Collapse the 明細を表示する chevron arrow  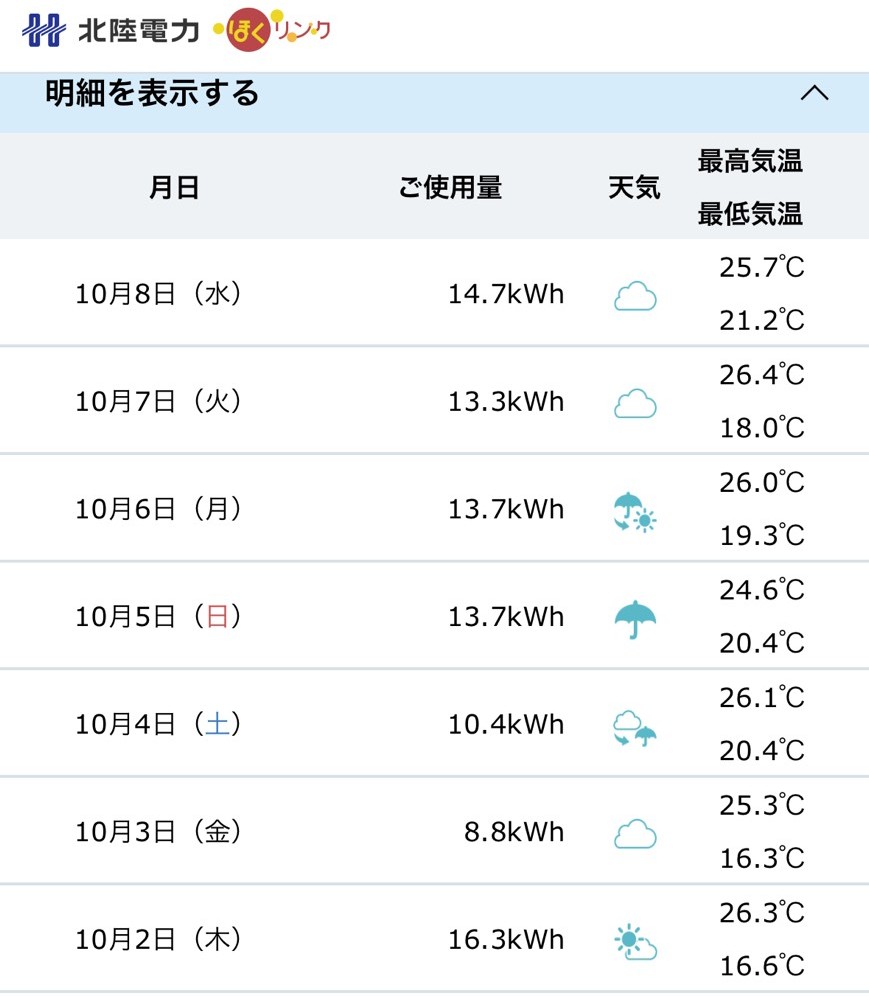[815, 94]
